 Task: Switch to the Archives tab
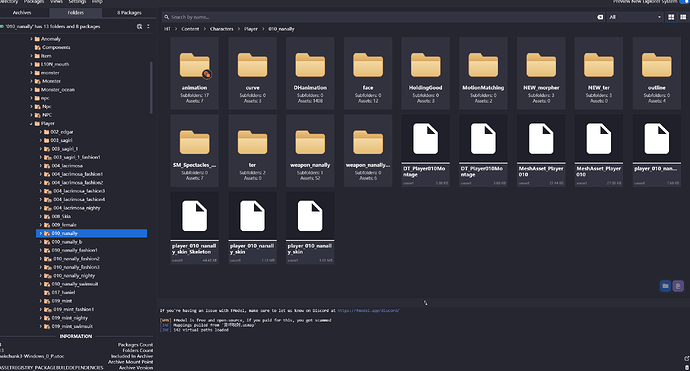[x=22, y=13]
